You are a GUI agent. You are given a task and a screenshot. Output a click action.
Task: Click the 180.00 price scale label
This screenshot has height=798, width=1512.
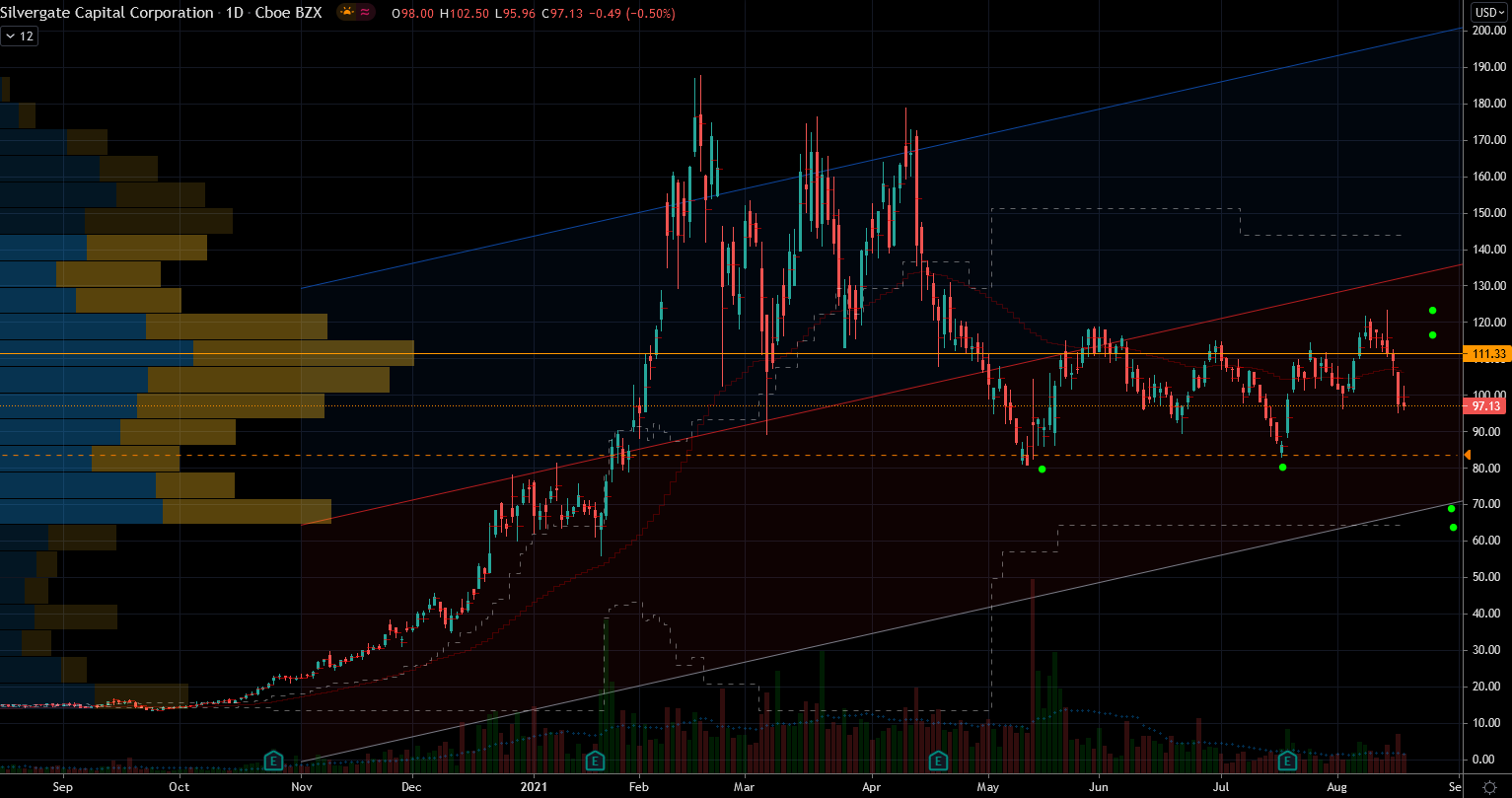coord(1488,104)
